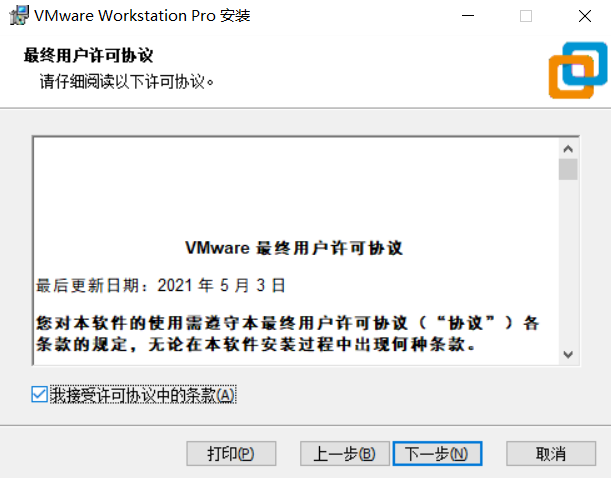Viewport: 611px width, 478px height.
Task: Click the 最终用户许可协议 page header title
Action: (x=88, y=55)
